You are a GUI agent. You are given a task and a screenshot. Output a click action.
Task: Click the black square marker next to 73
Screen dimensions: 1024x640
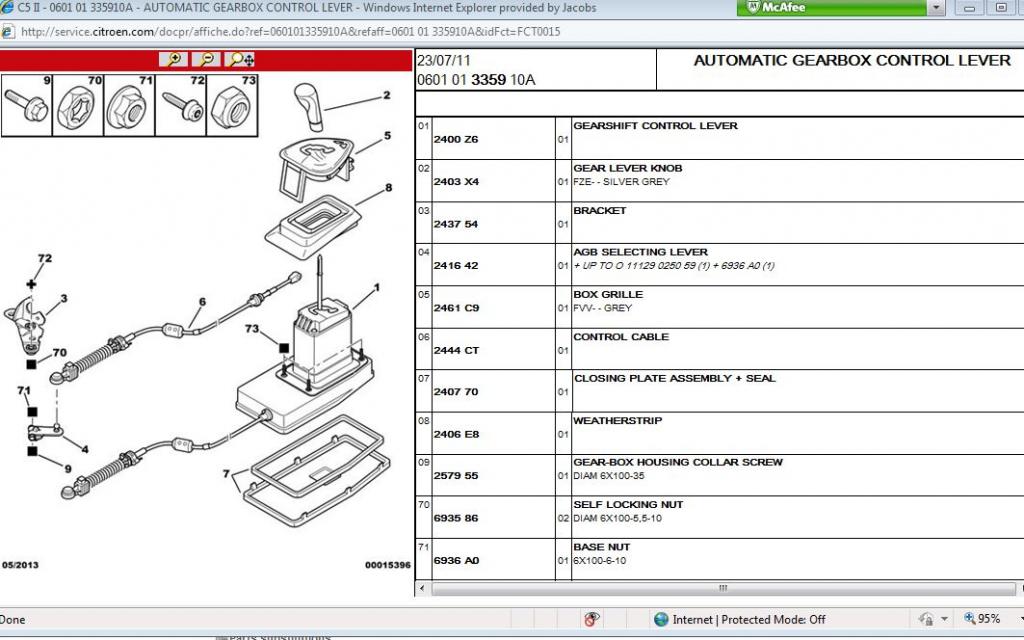coord(284,348)
